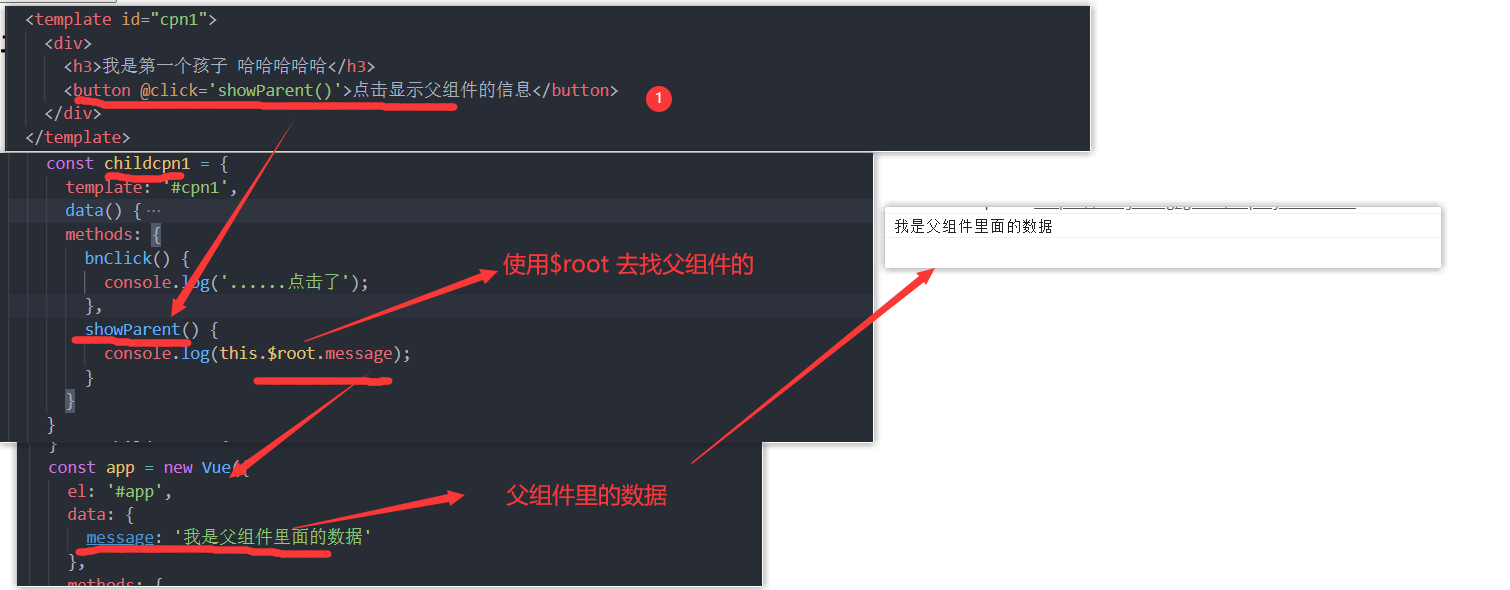This screenshot has height=590, width=1510.
Task: Expand the folded data() block ellipsis
Action: 153,211
